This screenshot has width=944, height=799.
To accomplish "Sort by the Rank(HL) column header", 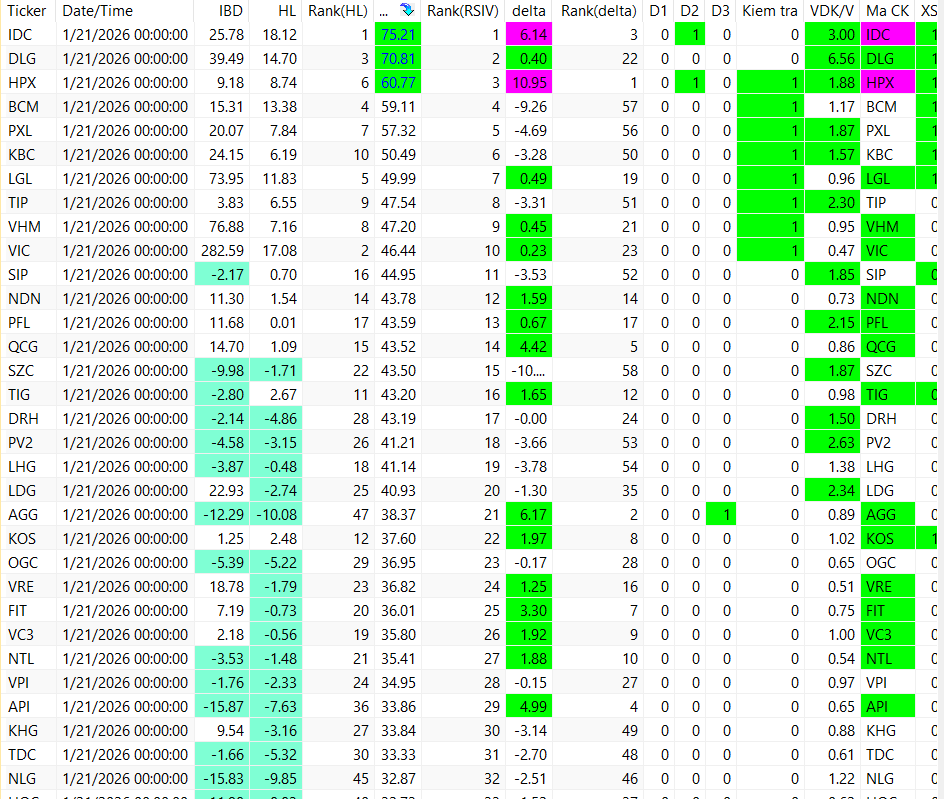I will coord(338,11).
